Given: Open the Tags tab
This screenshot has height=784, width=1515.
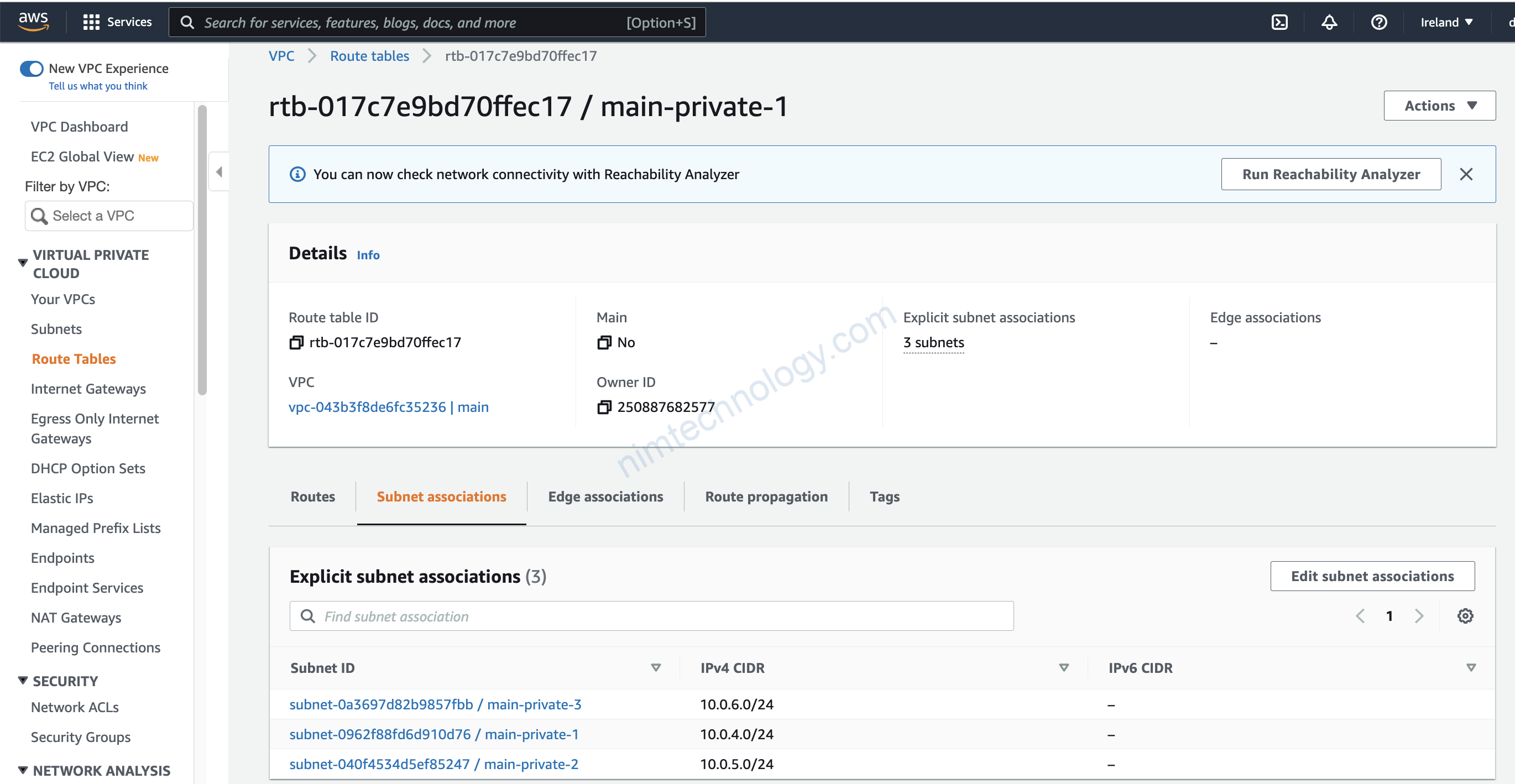Looking at the screenshot, I should pyautogui.click(x=885, y=496).
